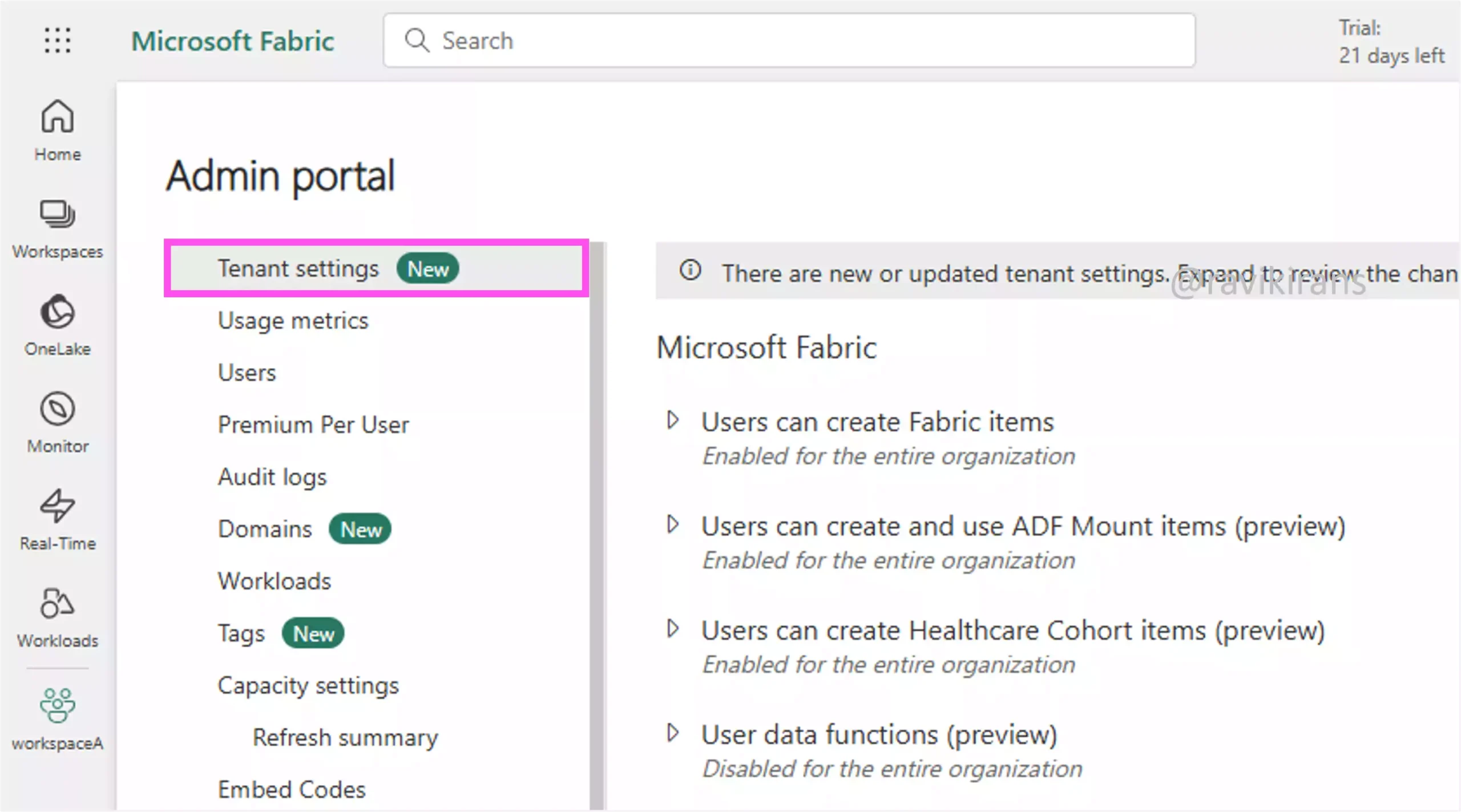Select Tenant settings in the admin menu
The width and height of the screenshot is (1461, 812).
pos(376,268)
